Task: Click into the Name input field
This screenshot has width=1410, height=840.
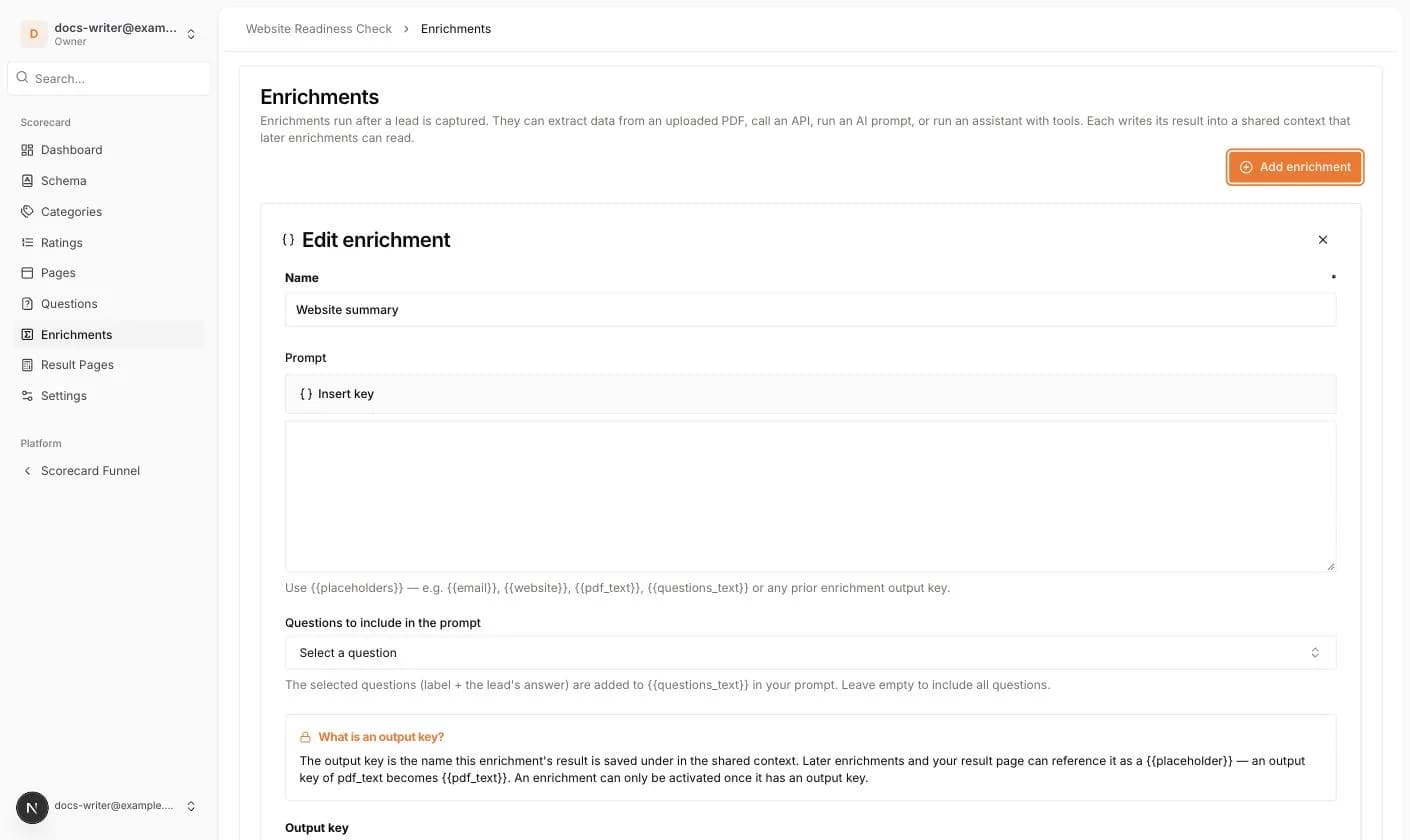Action: coord(810,310)
